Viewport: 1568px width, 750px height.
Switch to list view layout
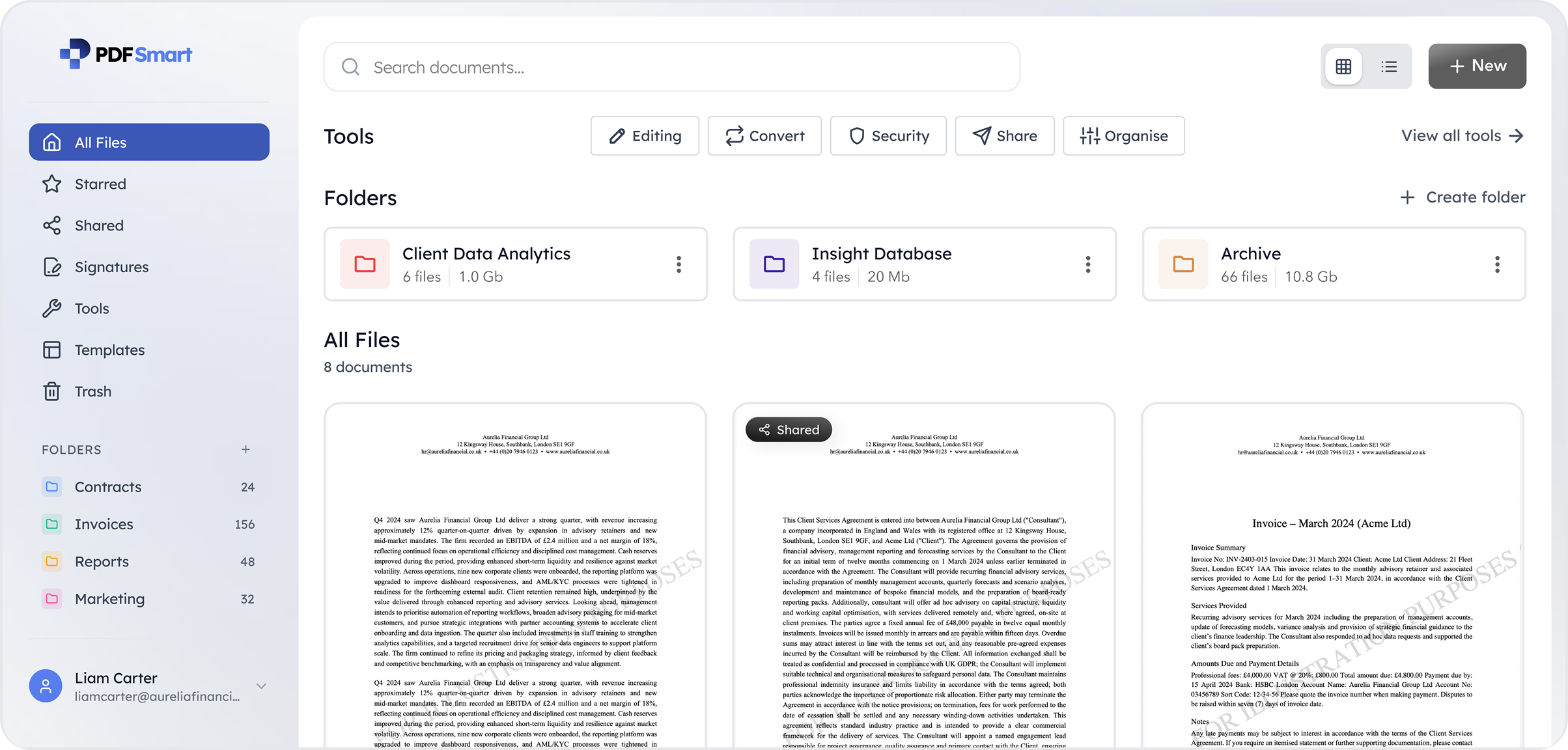(1388, 66)
